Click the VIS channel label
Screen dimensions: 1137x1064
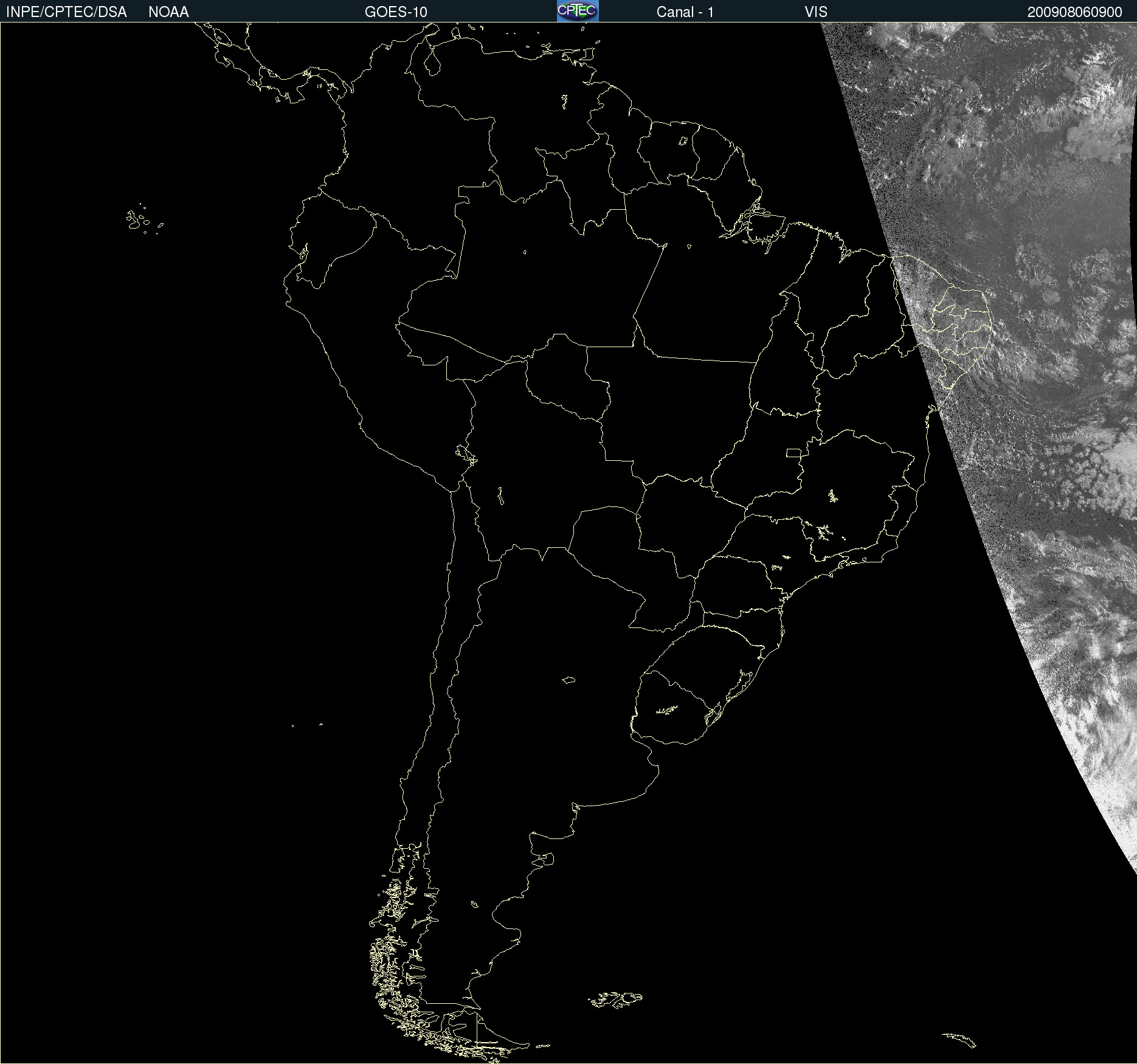click(x=816, y=12)
